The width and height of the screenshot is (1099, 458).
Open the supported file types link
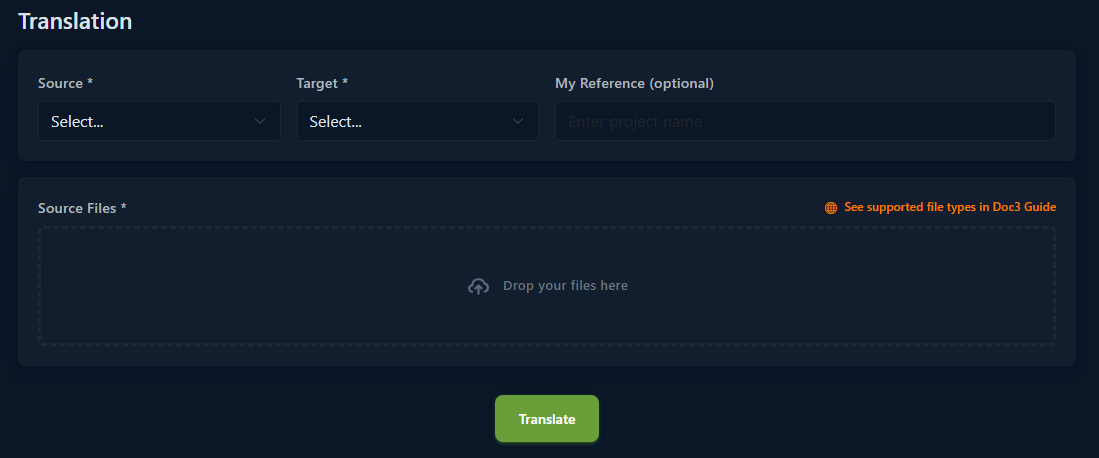940,207
